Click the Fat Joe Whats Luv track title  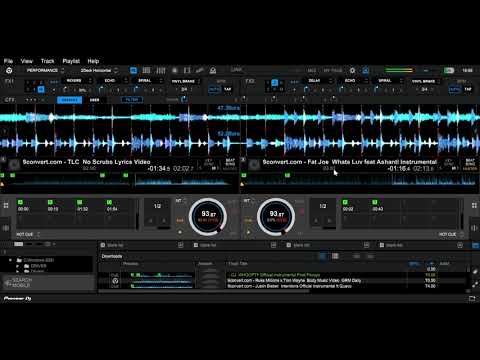pos(350,162)
